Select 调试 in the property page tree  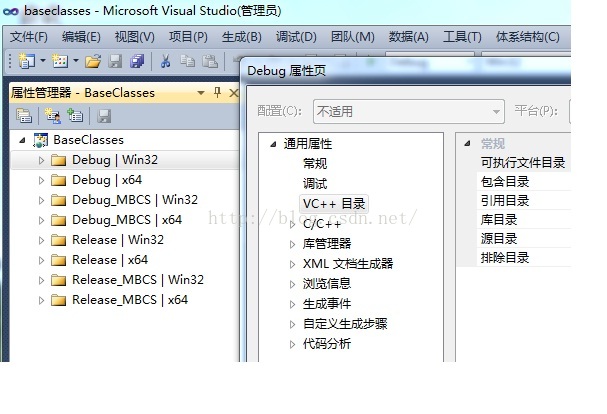point(315,184)
